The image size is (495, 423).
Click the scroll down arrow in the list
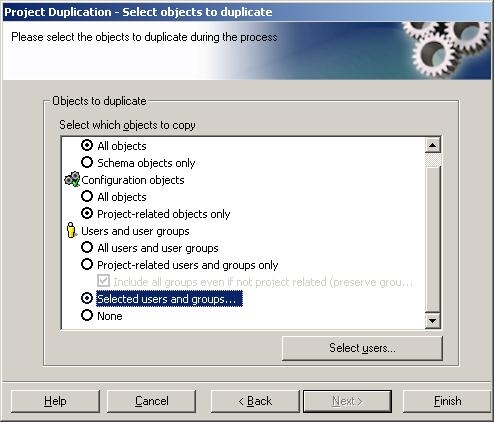(433, 321)
